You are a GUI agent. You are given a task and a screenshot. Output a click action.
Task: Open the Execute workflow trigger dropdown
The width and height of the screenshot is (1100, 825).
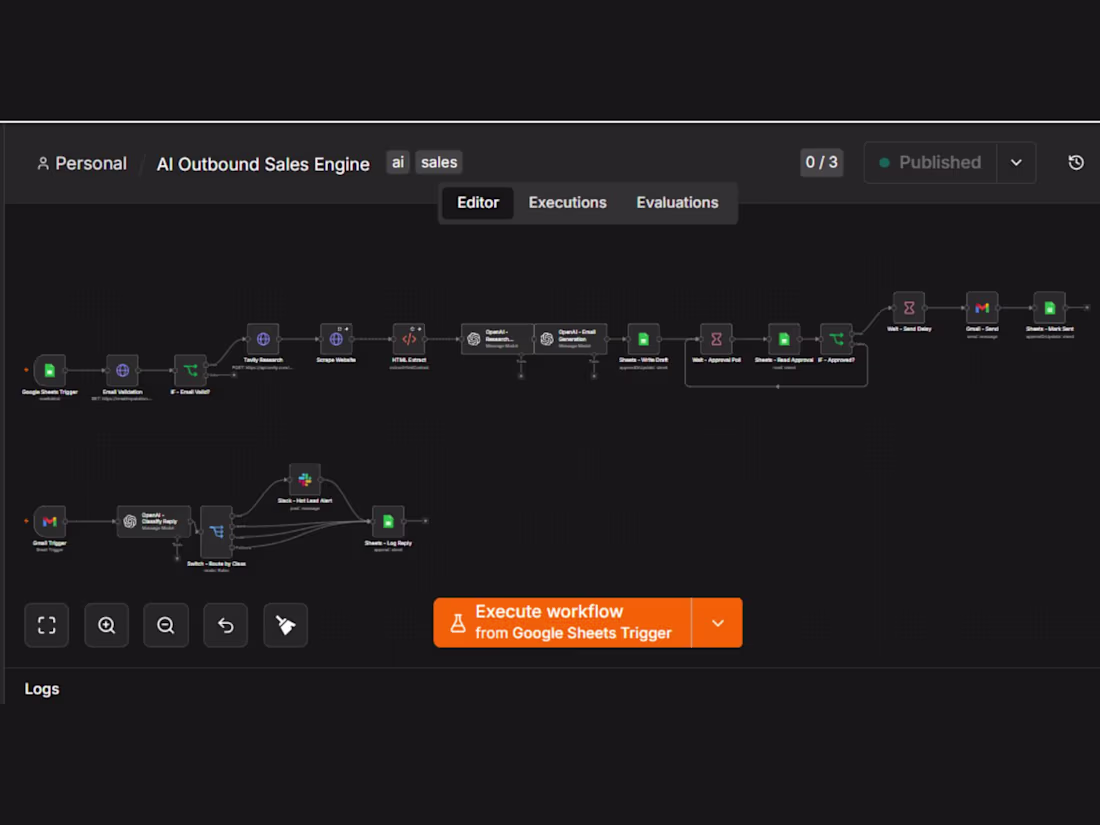(x=717, y=623)
